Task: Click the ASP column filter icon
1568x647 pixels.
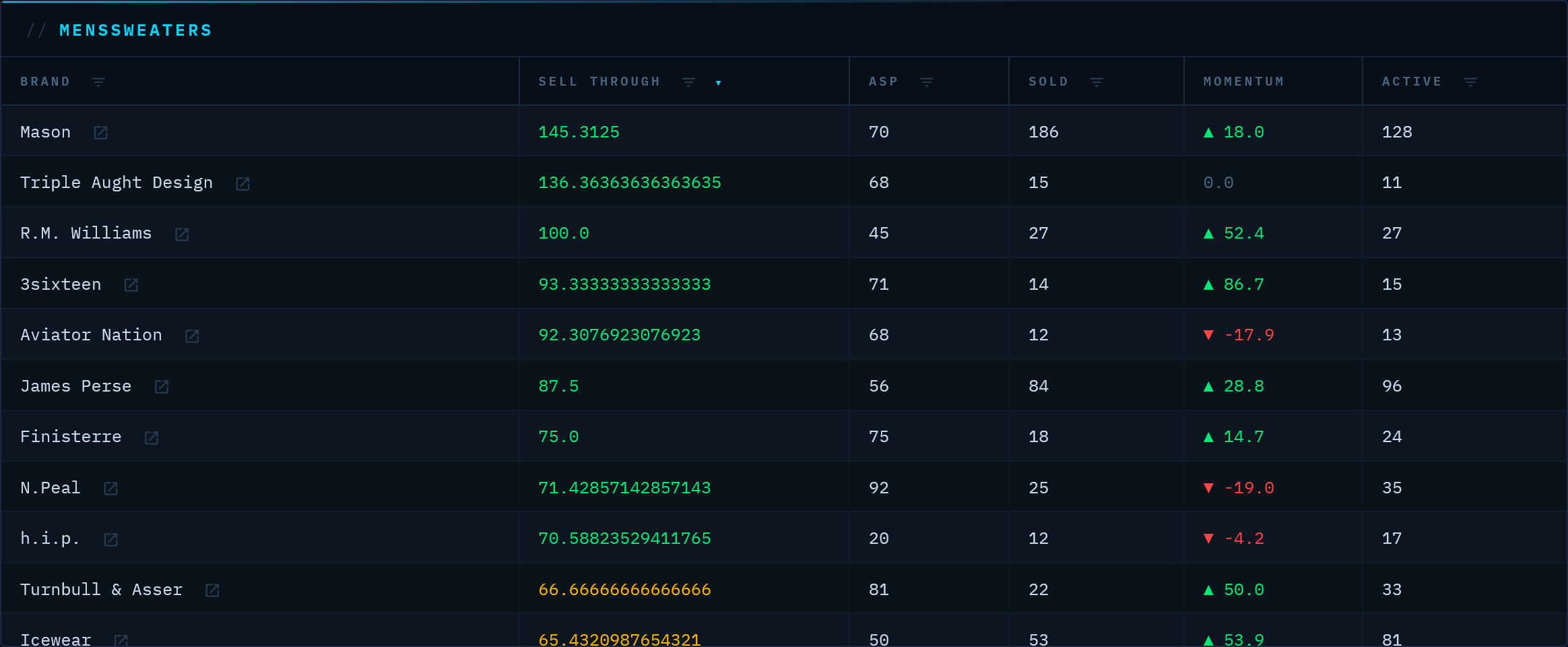Action: [927, 82]
